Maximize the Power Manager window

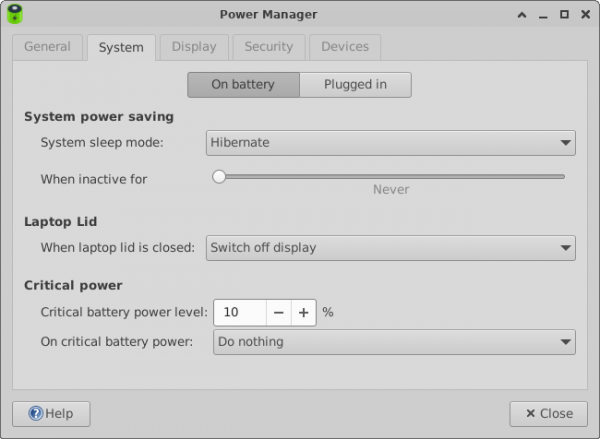[564, 15]
